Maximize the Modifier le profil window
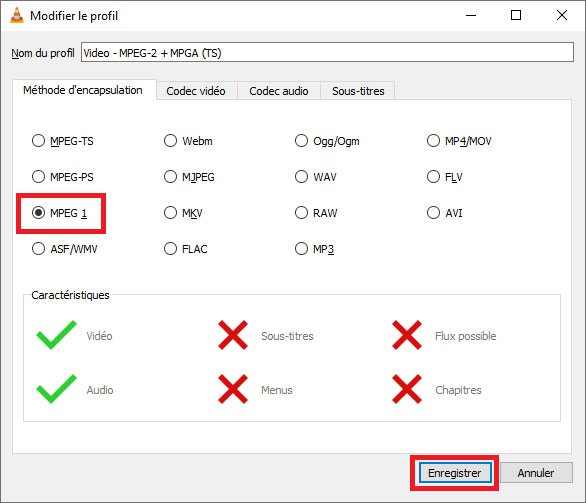 point(516,15)
